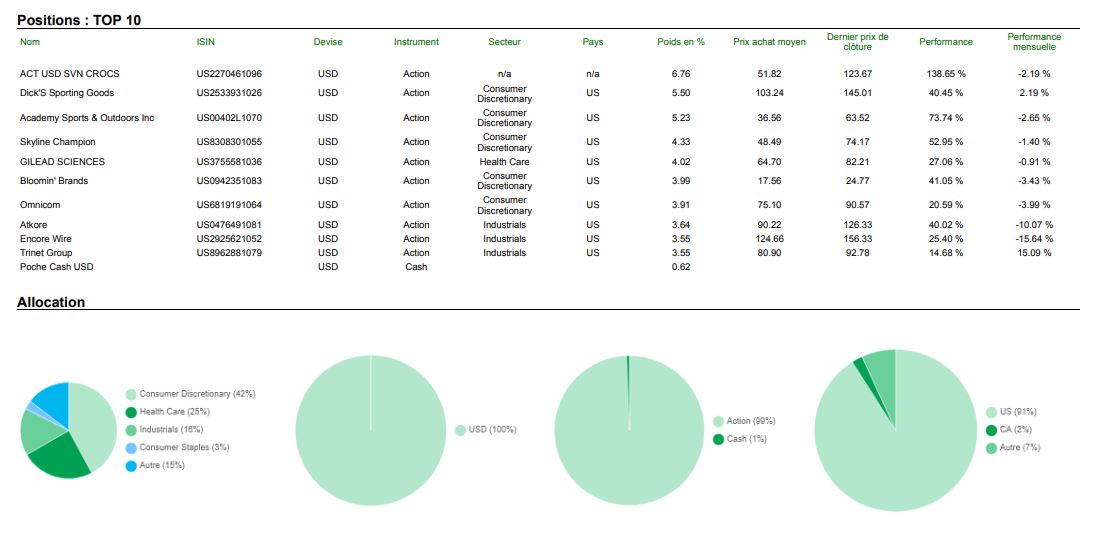Click the Consumer Discretionary legend color dot

pos(131,395)
